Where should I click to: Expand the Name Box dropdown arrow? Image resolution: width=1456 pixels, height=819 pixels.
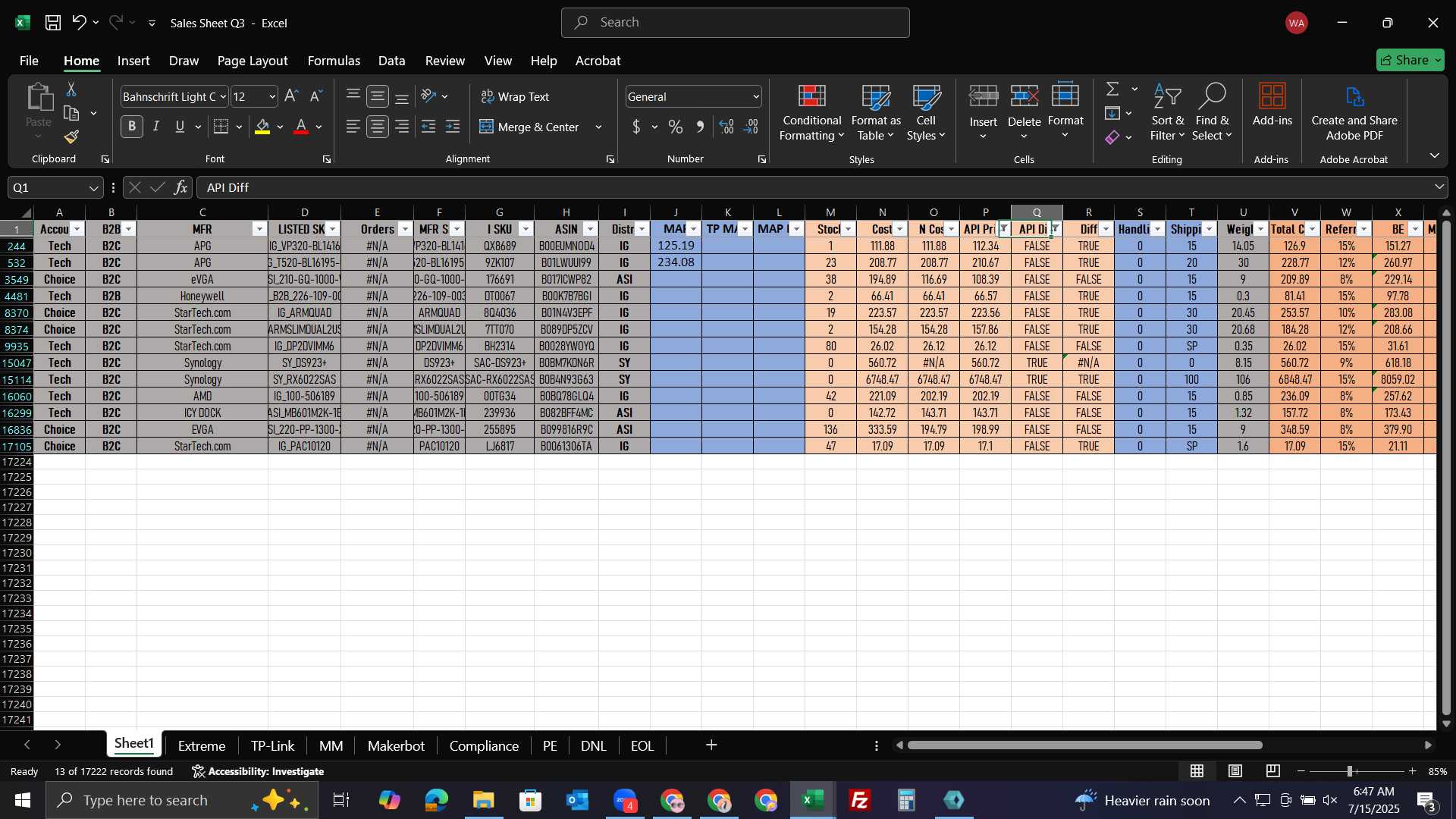tap(93, 188)
